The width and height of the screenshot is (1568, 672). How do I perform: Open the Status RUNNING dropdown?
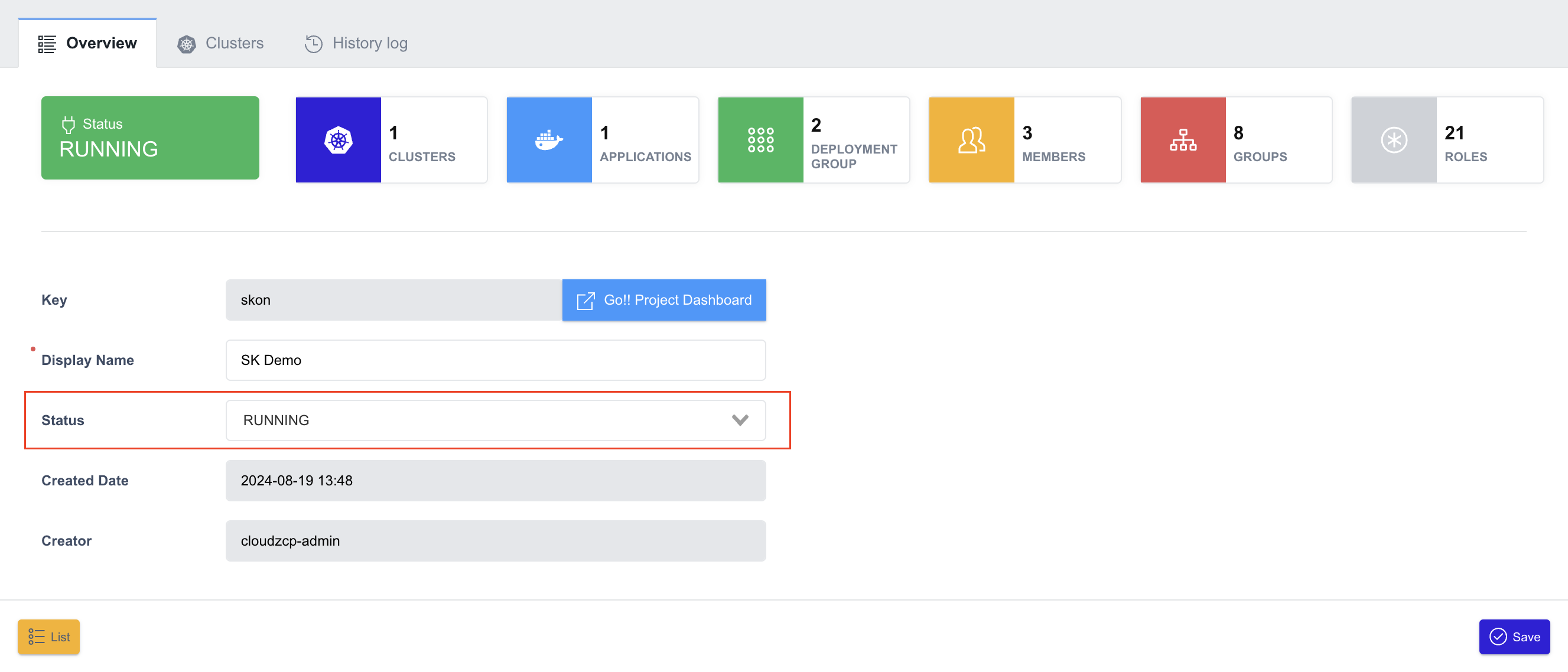tap(496, 420)
